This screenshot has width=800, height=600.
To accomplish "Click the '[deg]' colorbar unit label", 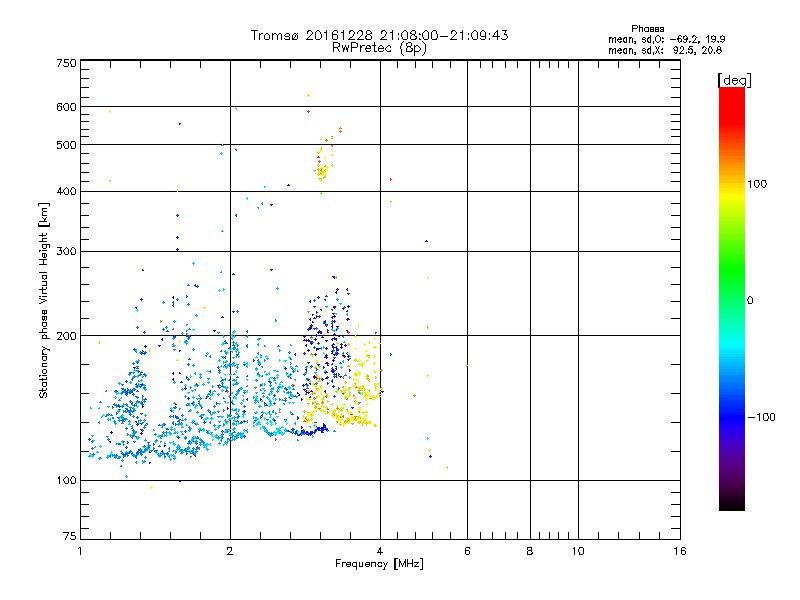I will tap(734, 80).
